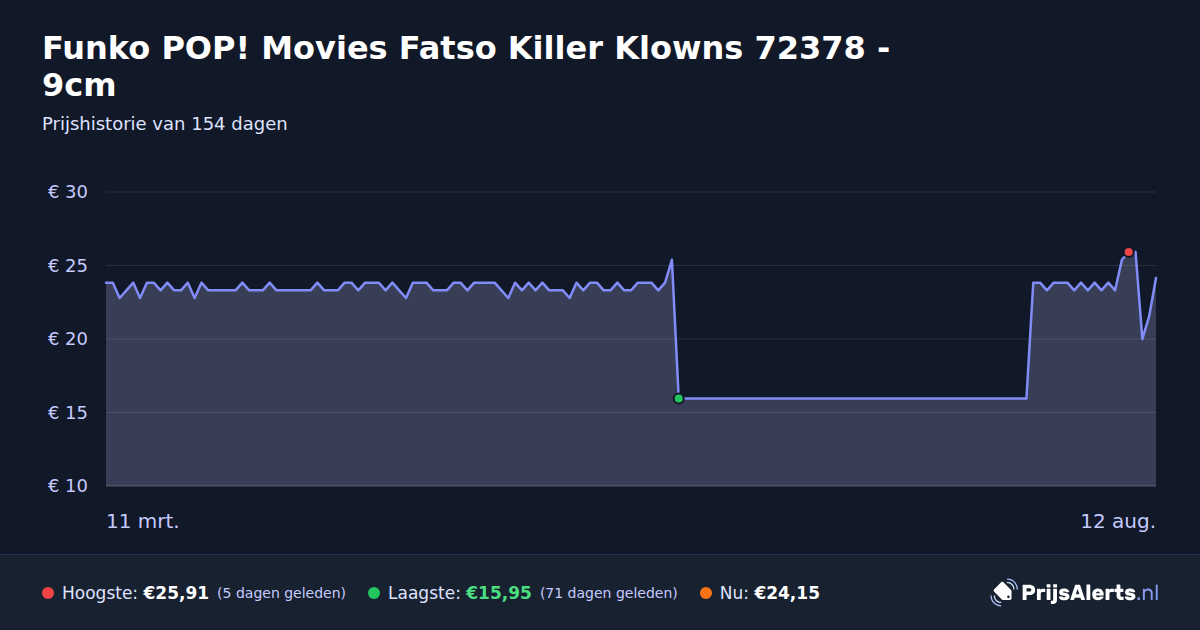This screenshot has width=1200, height=630.
Task: Click the lowest price €15,95 value
Action: point(498,593)
